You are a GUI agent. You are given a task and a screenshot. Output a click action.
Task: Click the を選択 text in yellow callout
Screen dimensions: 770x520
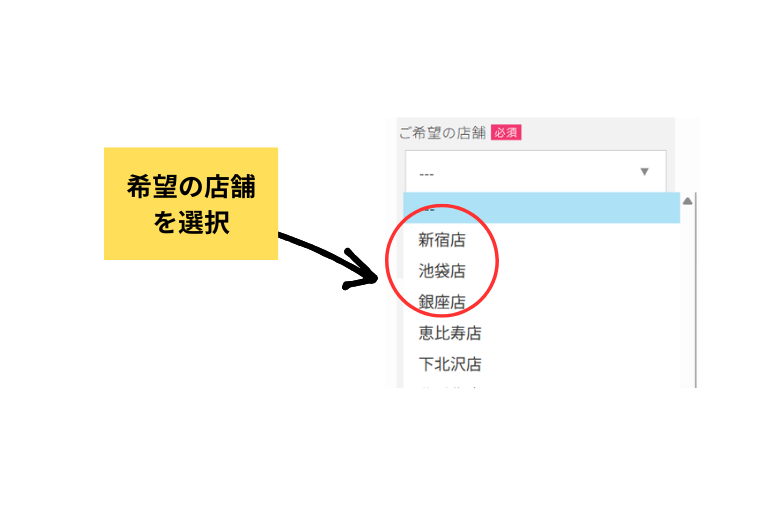tap(191, 222)
